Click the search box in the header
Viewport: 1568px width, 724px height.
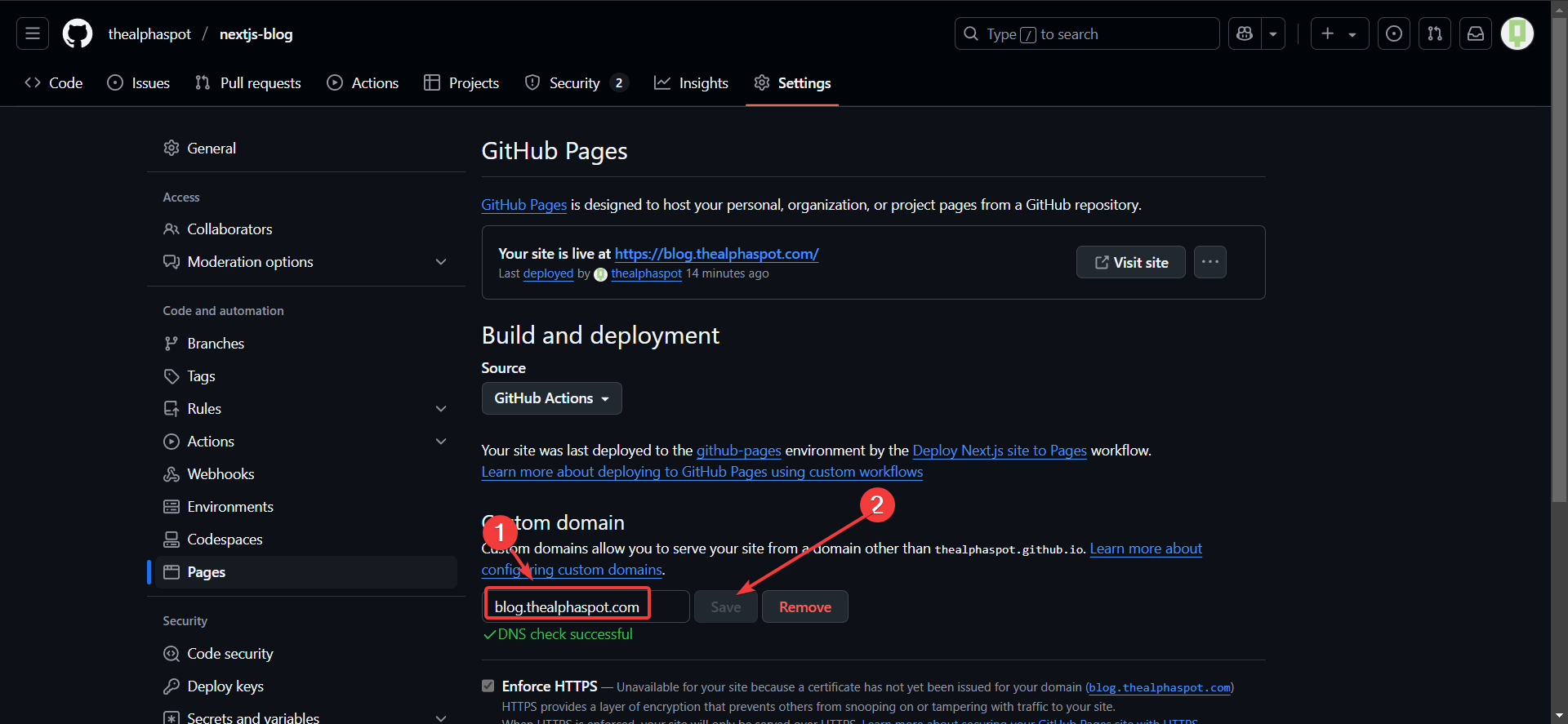coord(1086,33)
